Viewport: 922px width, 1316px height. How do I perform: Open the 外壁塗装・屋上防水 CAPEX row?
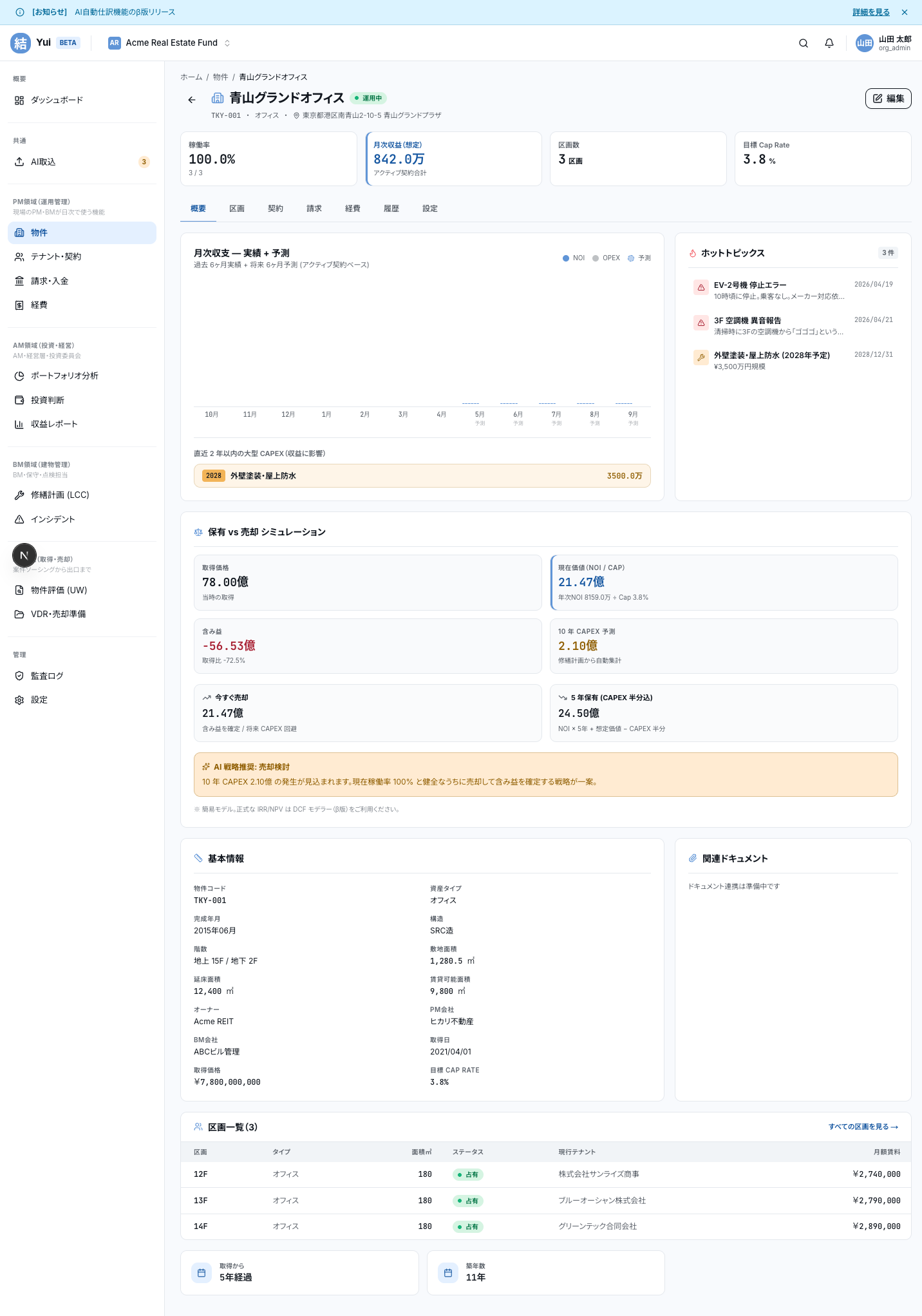coord(422,476)
